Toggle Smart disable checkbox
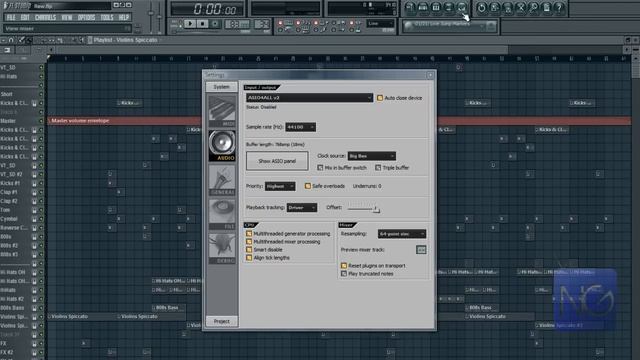Image resolution: width=640 pixels, height=360 pixels. point(249,250)
